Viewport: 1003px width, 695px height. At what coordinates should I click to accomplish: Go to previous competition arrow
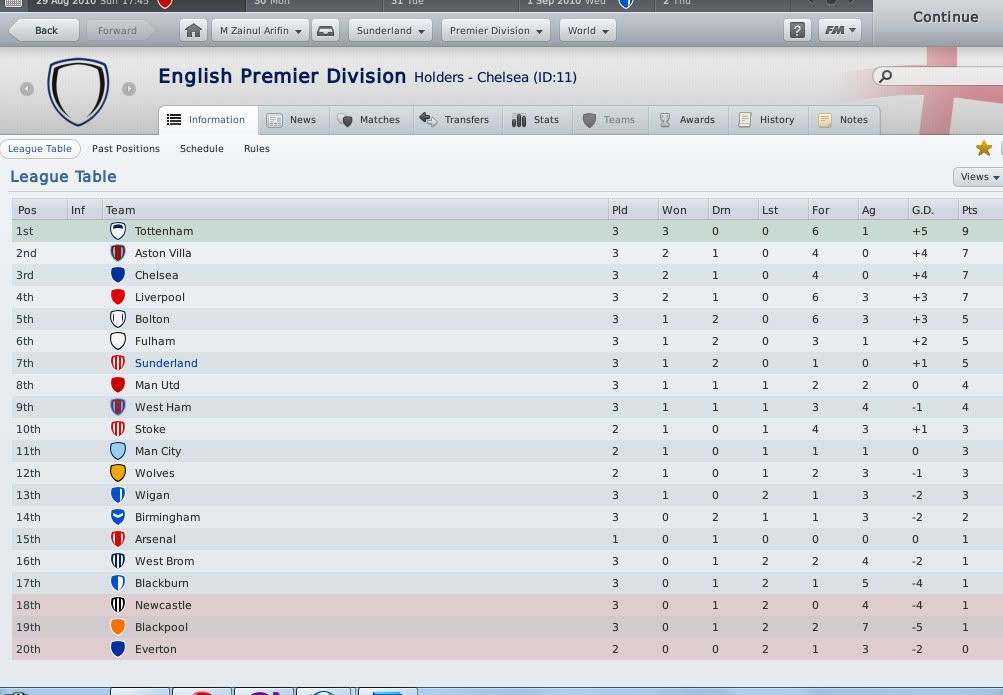(x=27, y=89)
